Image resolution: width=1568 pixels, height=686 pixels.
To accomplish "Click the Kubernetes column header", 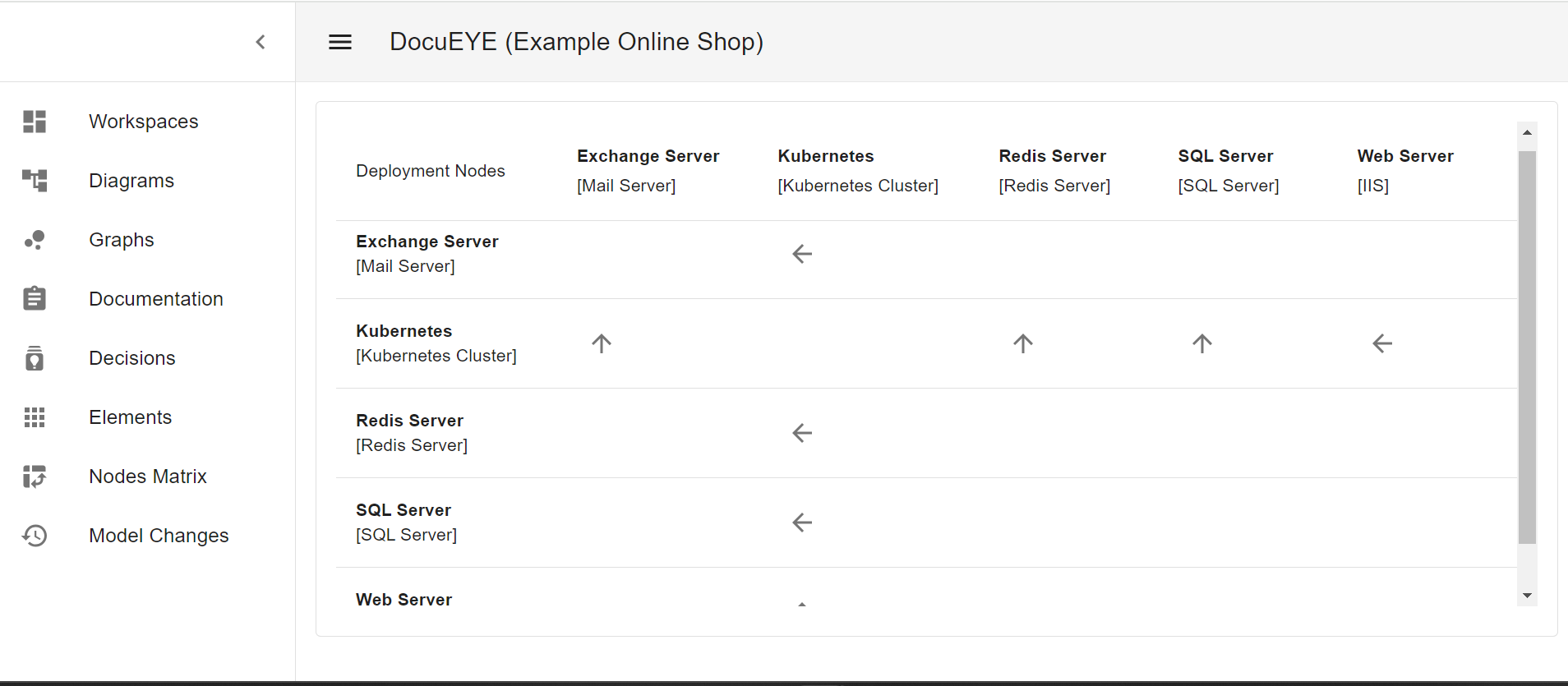I will 825,156.
